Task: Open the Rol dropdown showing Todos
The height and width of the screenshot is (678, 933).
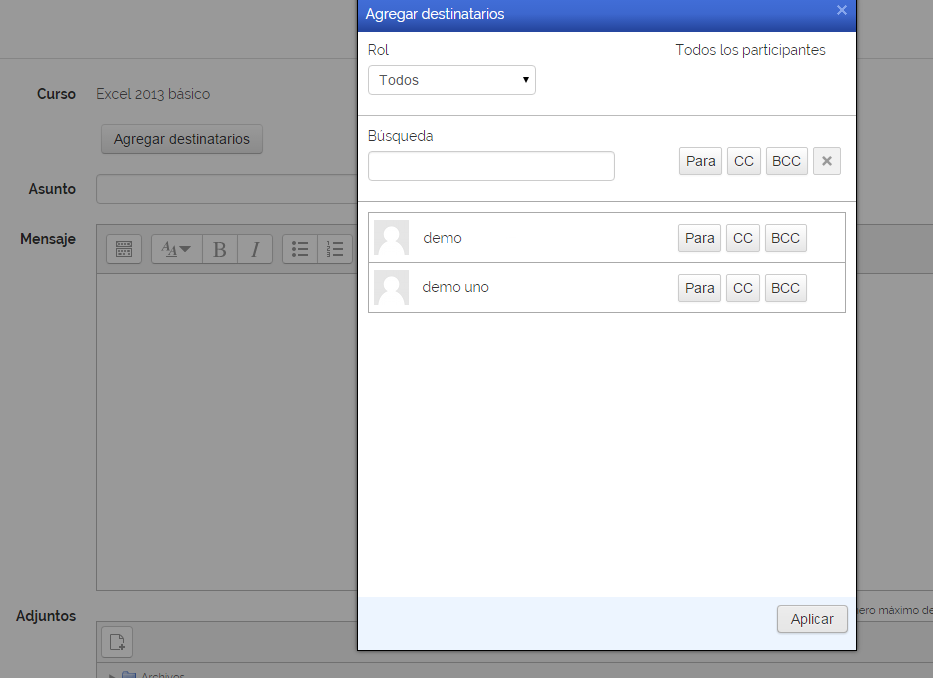Action: [x=452, y=80]
